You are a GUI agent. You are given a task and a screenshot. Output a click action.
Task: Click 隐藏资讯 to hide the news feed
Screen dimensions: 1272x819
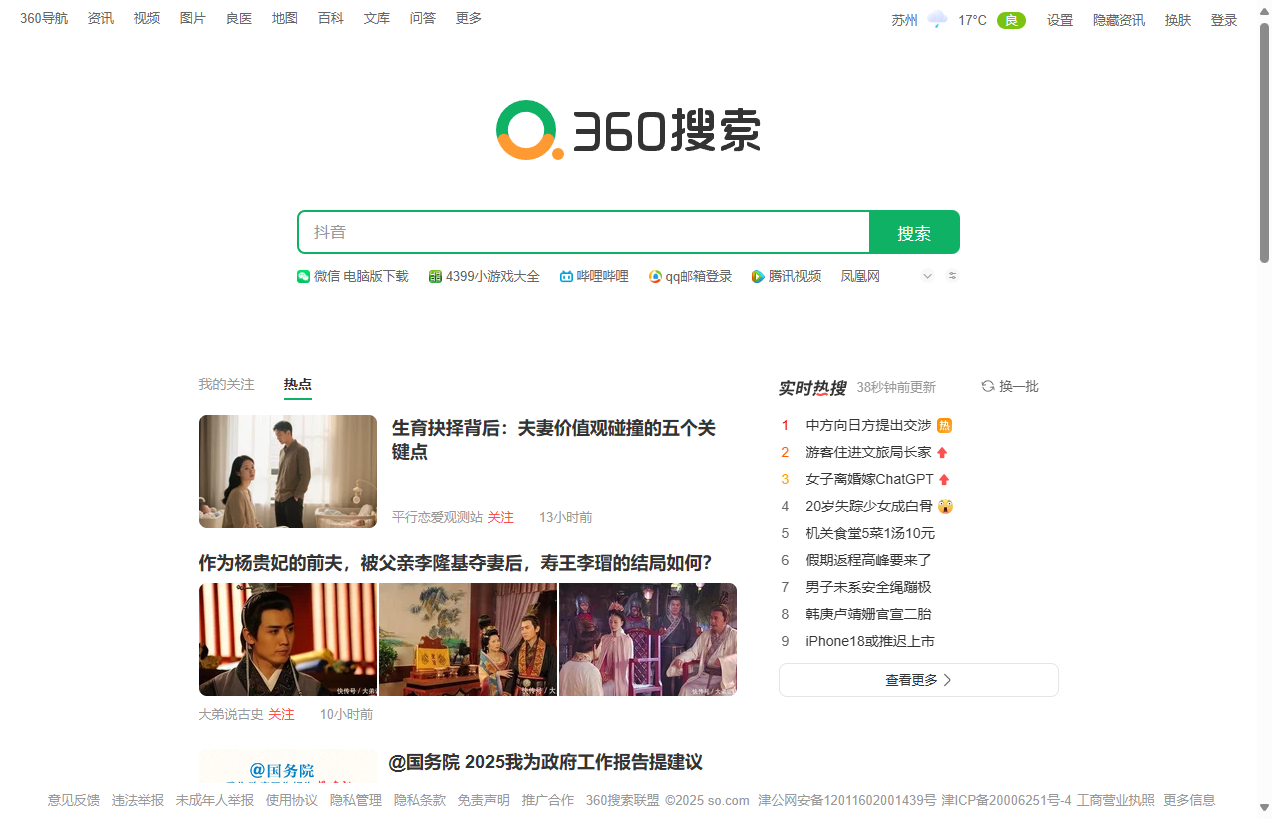click(1118, 19)
